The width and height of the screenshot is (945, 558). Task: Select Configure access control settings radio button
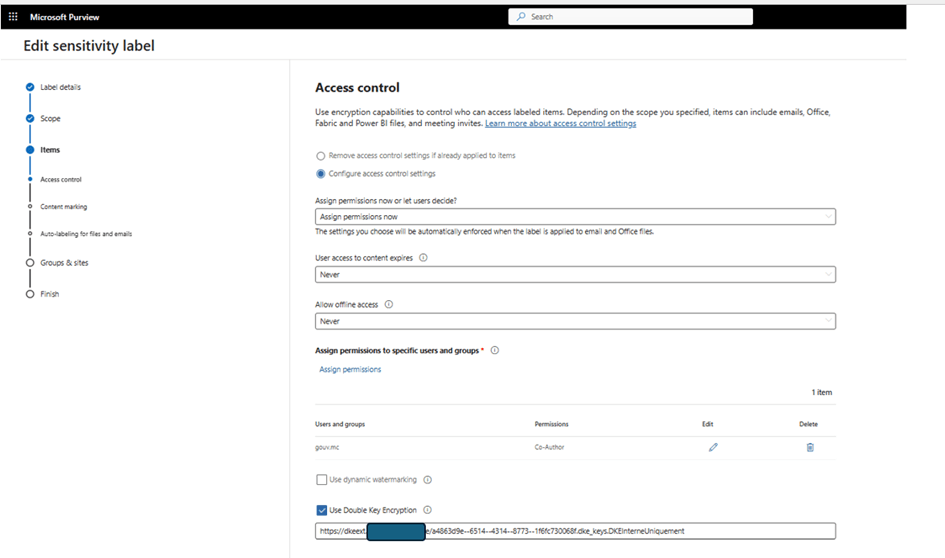321,173
